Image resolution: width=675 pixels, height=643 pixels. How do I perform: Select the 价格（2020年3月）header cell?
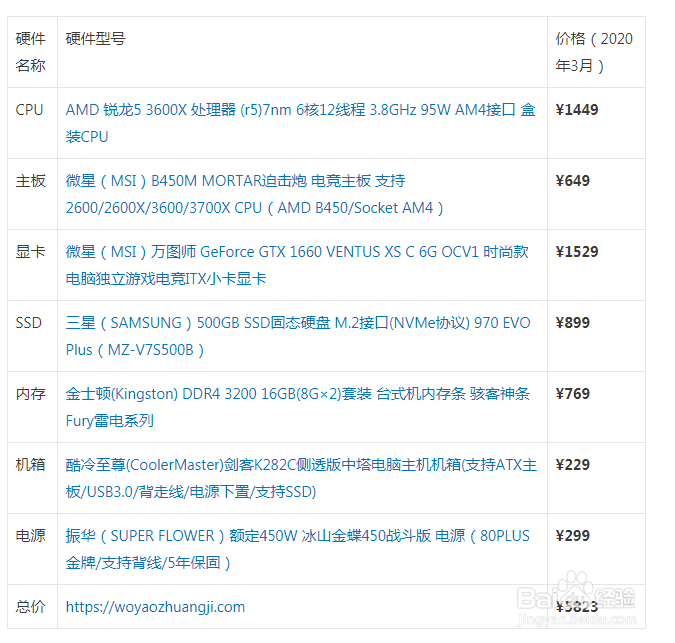point(596,52)
